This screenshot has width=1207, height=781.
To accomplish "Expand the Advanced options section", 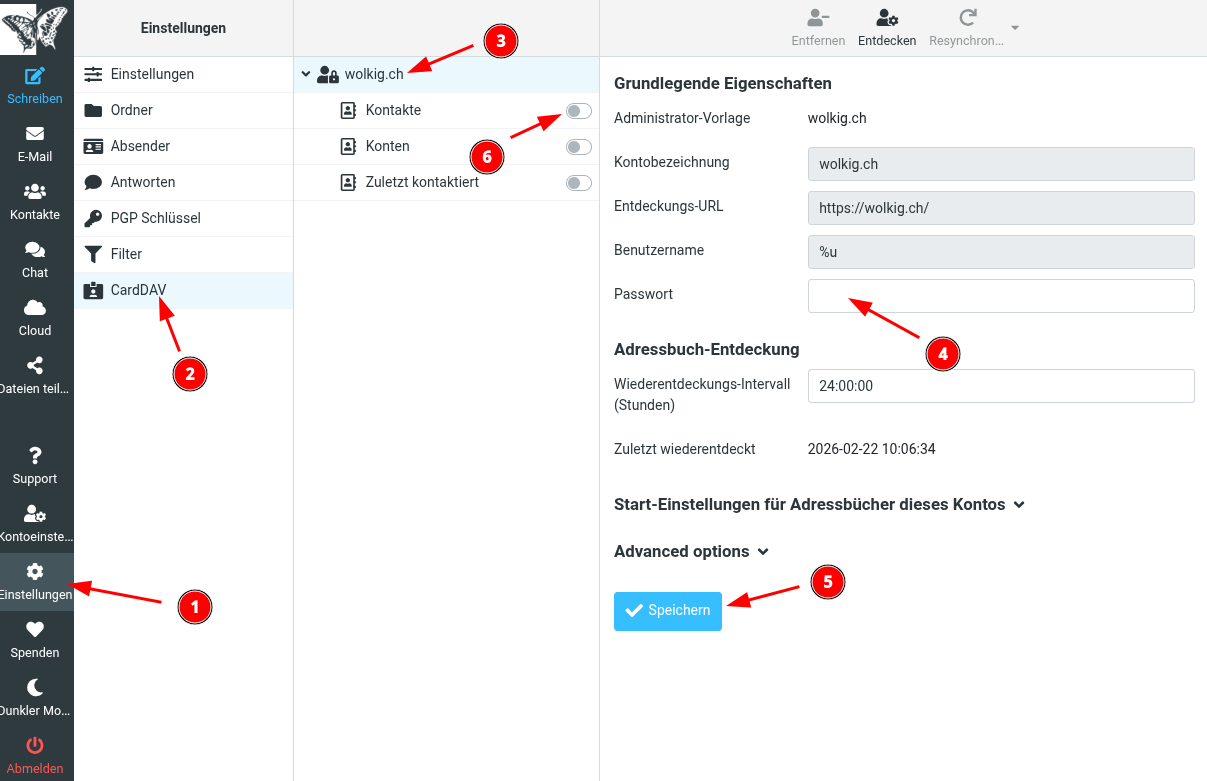I will [763, 552].
